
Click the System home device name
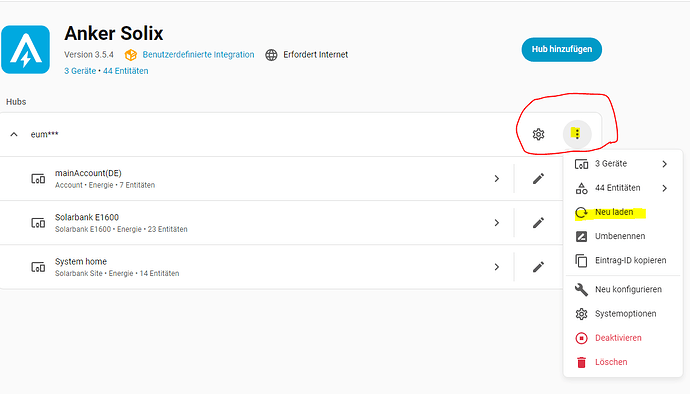point(81,261)
